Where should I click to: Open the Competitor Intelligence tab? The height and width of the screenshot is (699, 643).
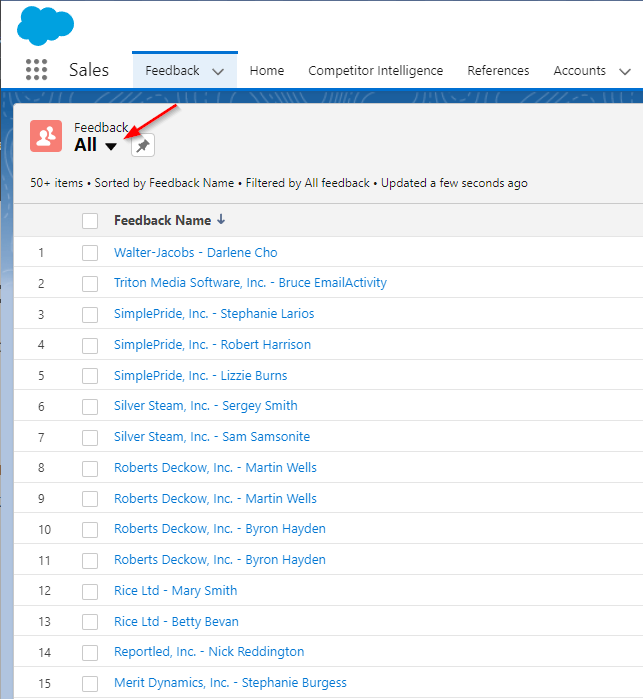pos(375,70)
